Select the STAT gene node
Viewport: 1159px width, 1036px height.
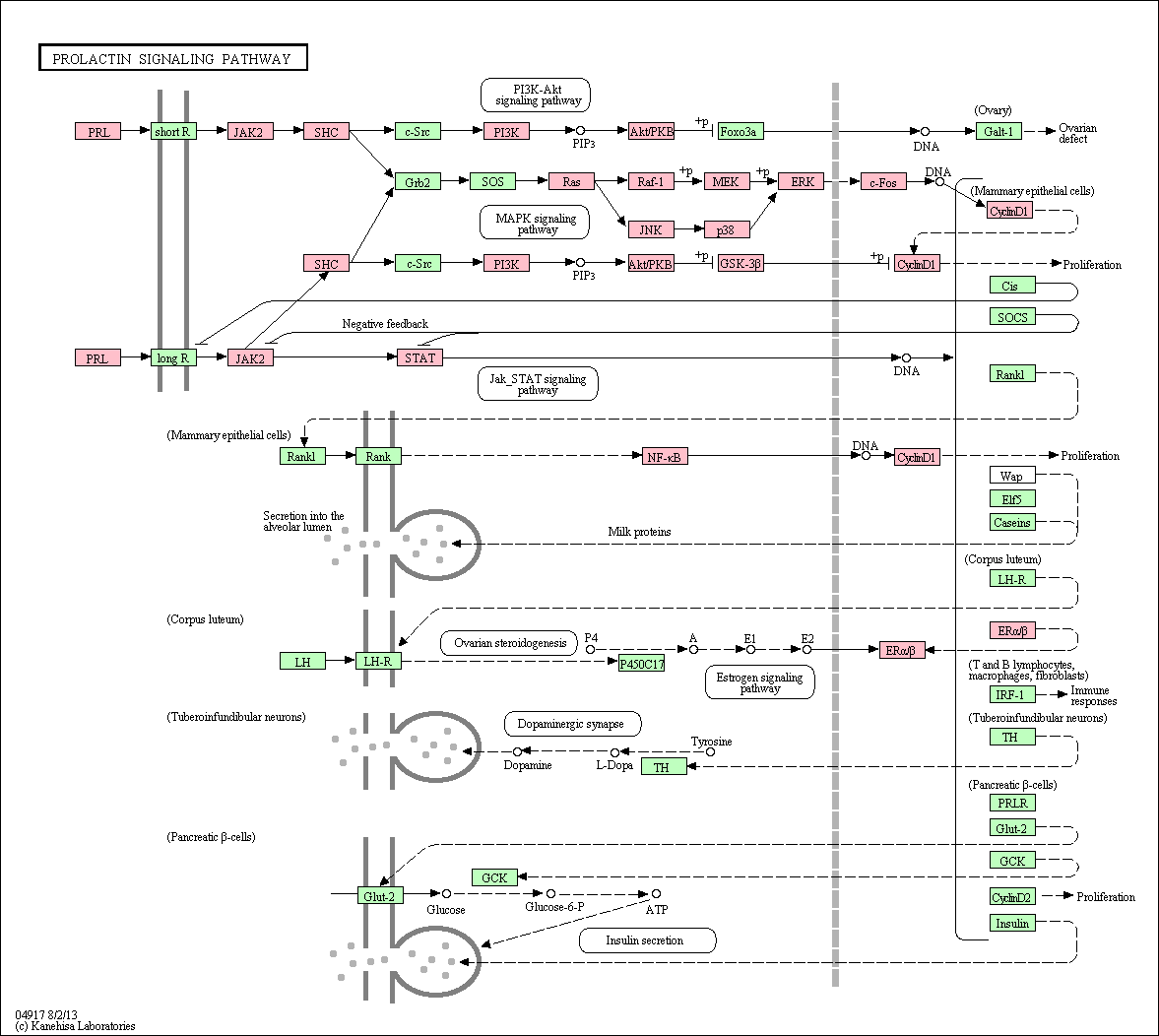419,357
